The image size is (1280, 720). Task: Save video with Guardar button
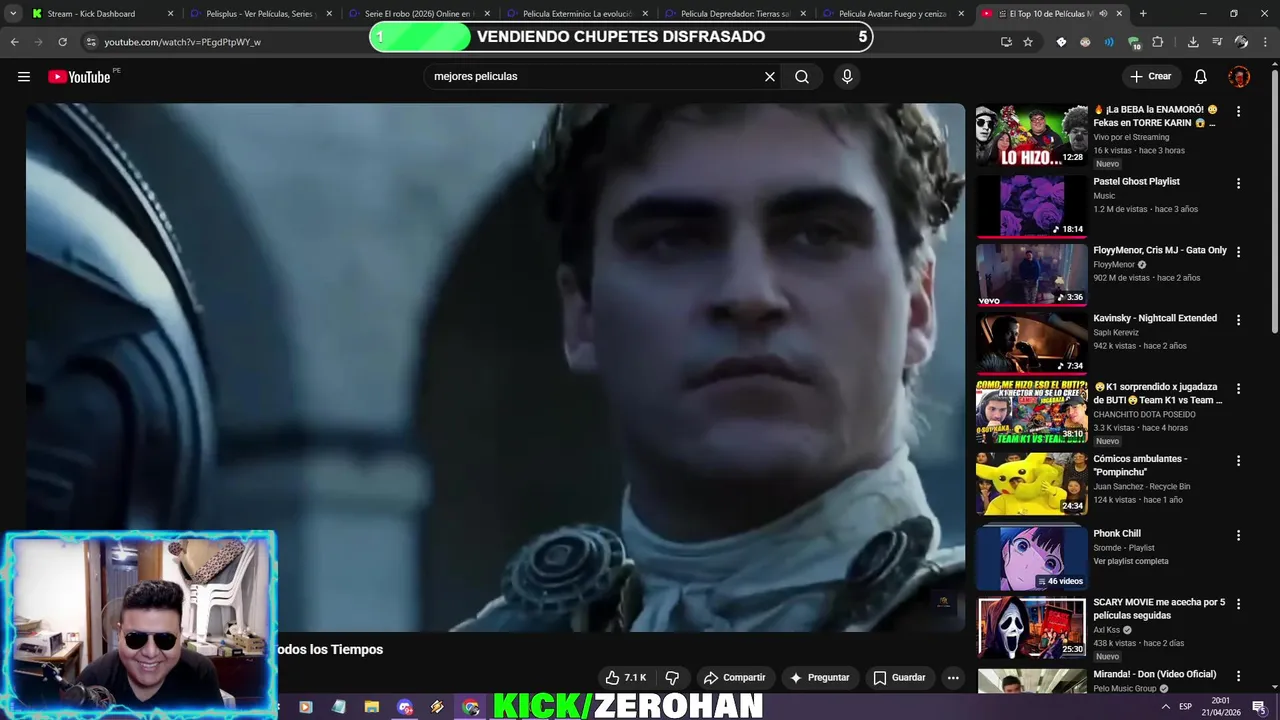899,677
